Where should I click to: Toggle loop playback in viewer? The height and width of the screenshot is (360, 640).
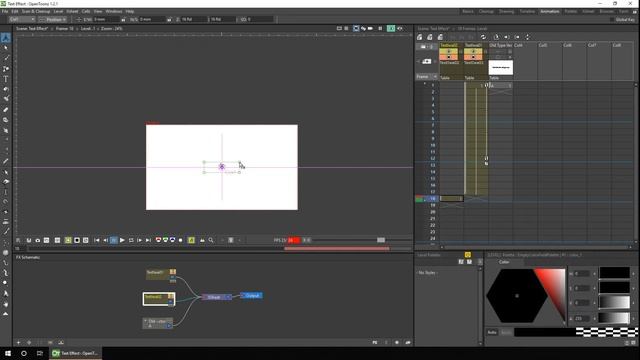(131, 240)
